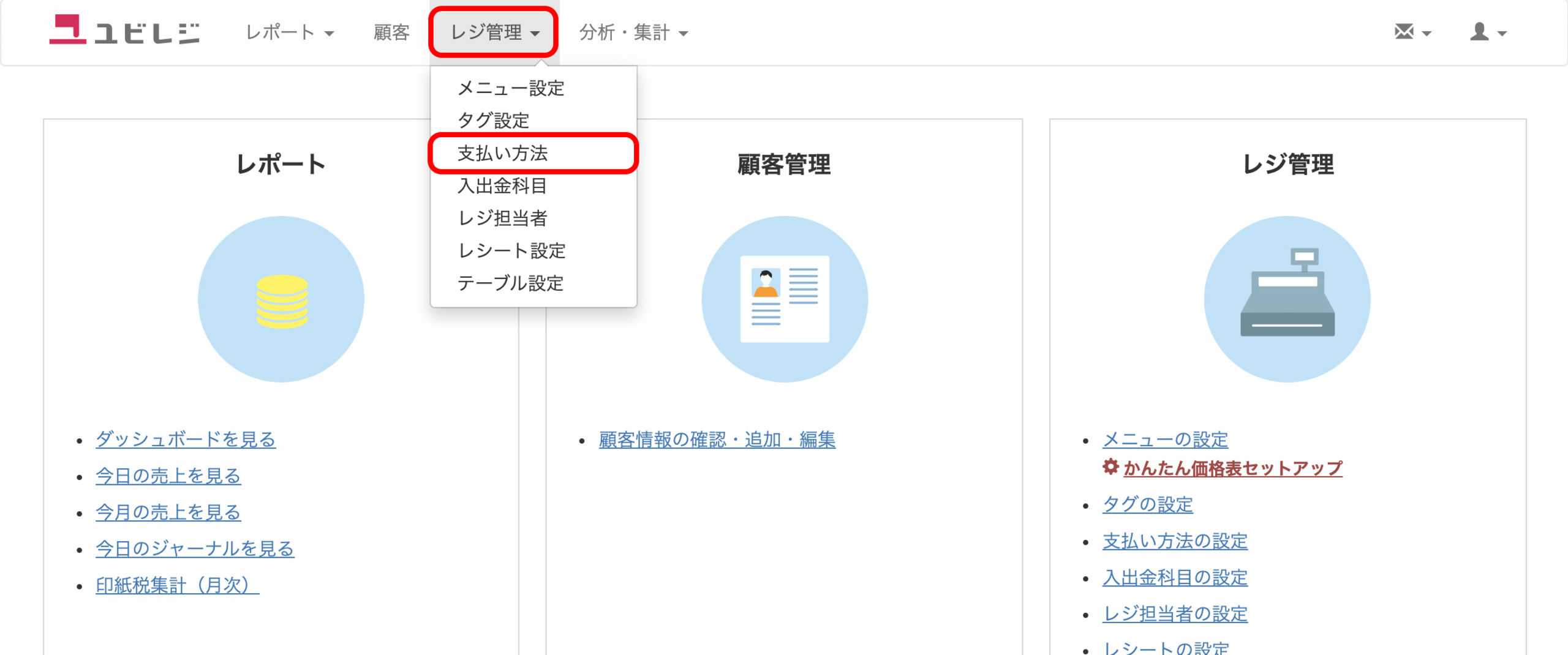Open the 入出金科目の設定 link
Image resolution: width=1568 pixels, height=655 pixels.
(x=1175, y=577)
